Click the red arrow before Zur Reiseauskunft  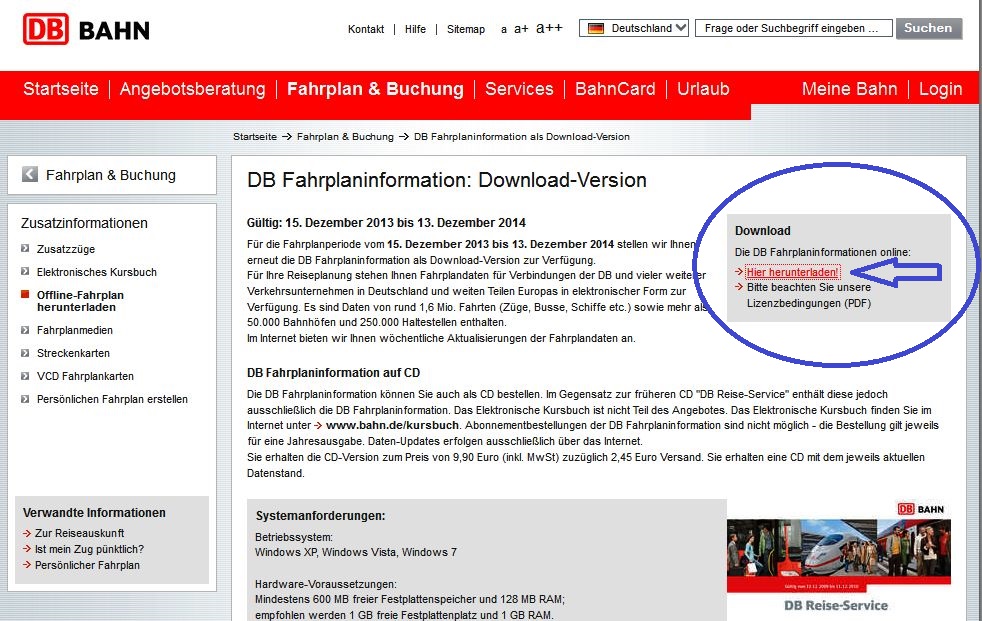click(27, 533)
